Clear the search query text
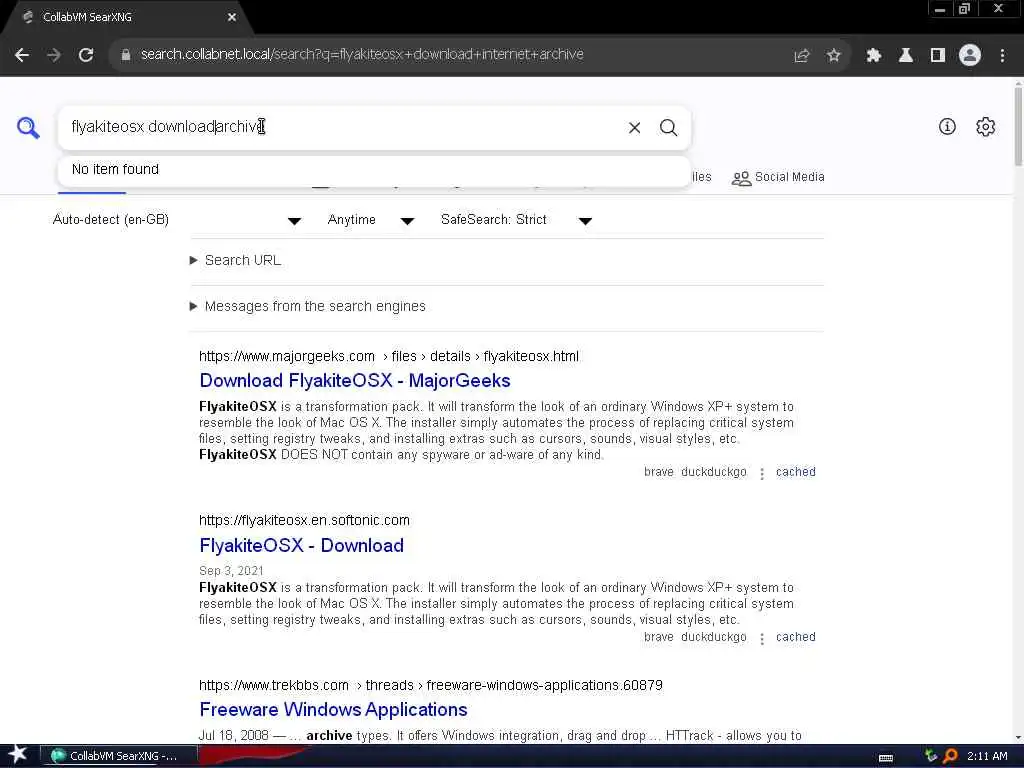 tap(634, 127)
